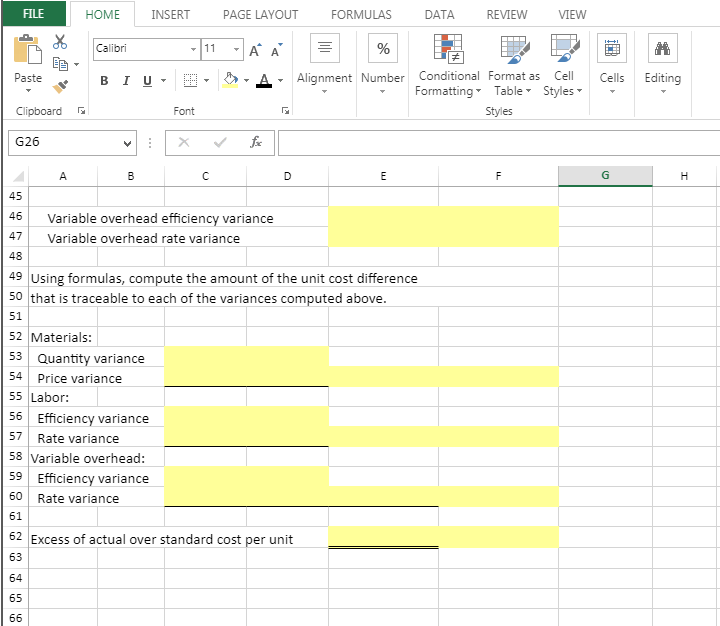Select yellow cell beside Variable overhead efficiency variance
The height and width of the screenshot is (626, 720).
click(x=383, y=217)
